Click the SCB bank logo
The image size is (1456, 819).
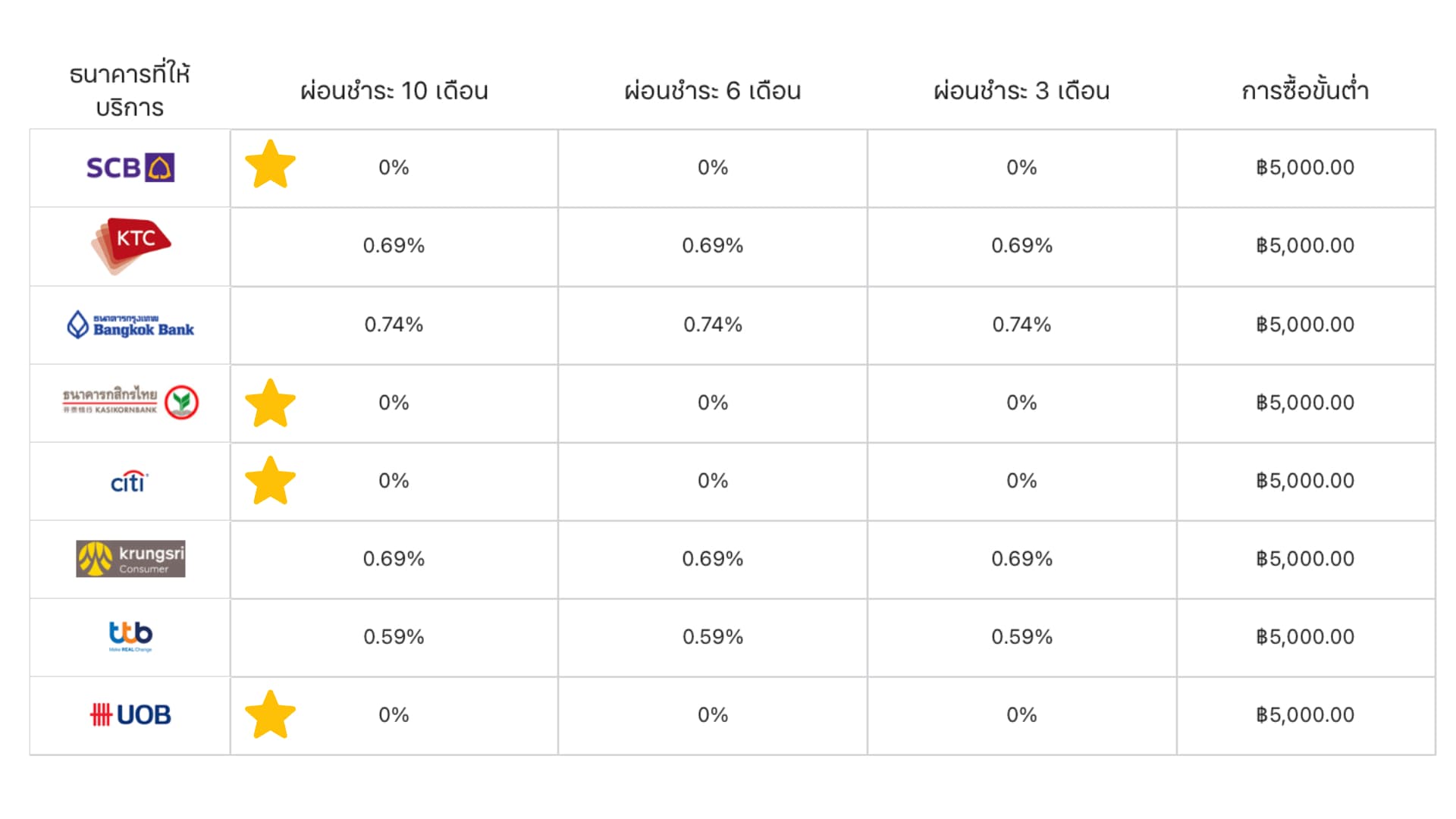coord(130,168)
